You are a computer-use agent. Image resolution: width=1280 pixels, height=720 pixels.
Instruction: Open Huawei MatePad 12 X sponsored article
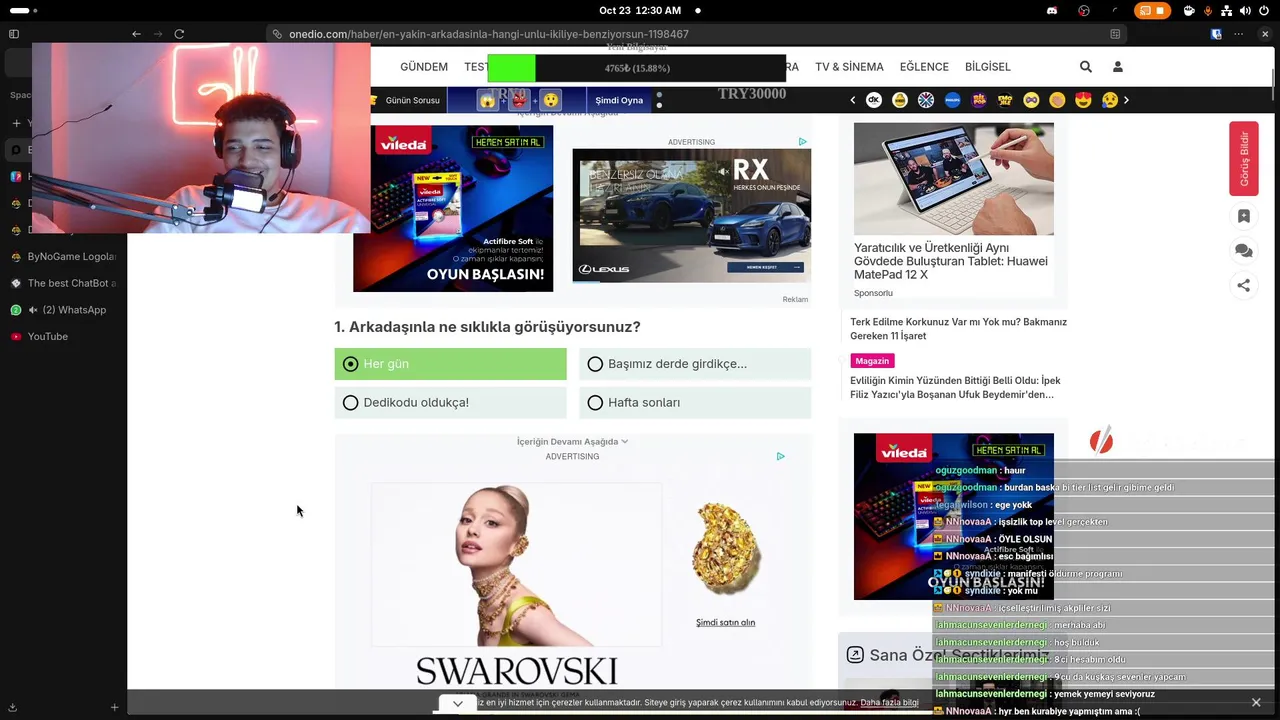tap(951, 261)
